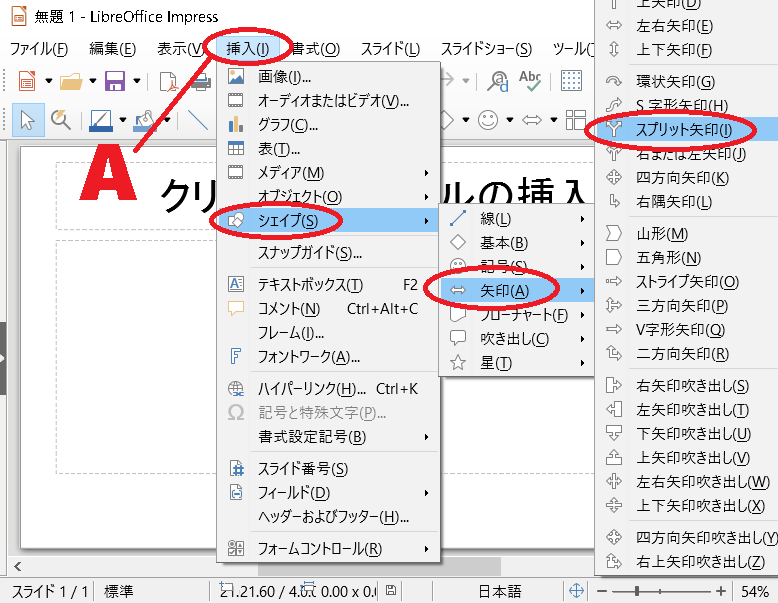
Task: Choose オーディオまたはビデオ(V)... menu entry
Action: point(328,101)
